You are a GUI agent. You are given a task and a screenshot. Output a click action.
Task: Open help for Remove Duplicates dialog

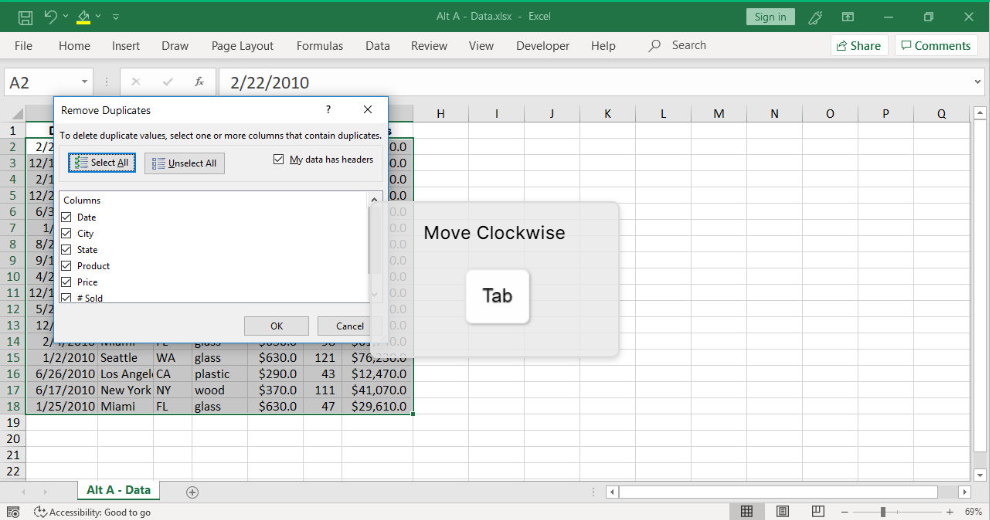(x=328, y=110)
